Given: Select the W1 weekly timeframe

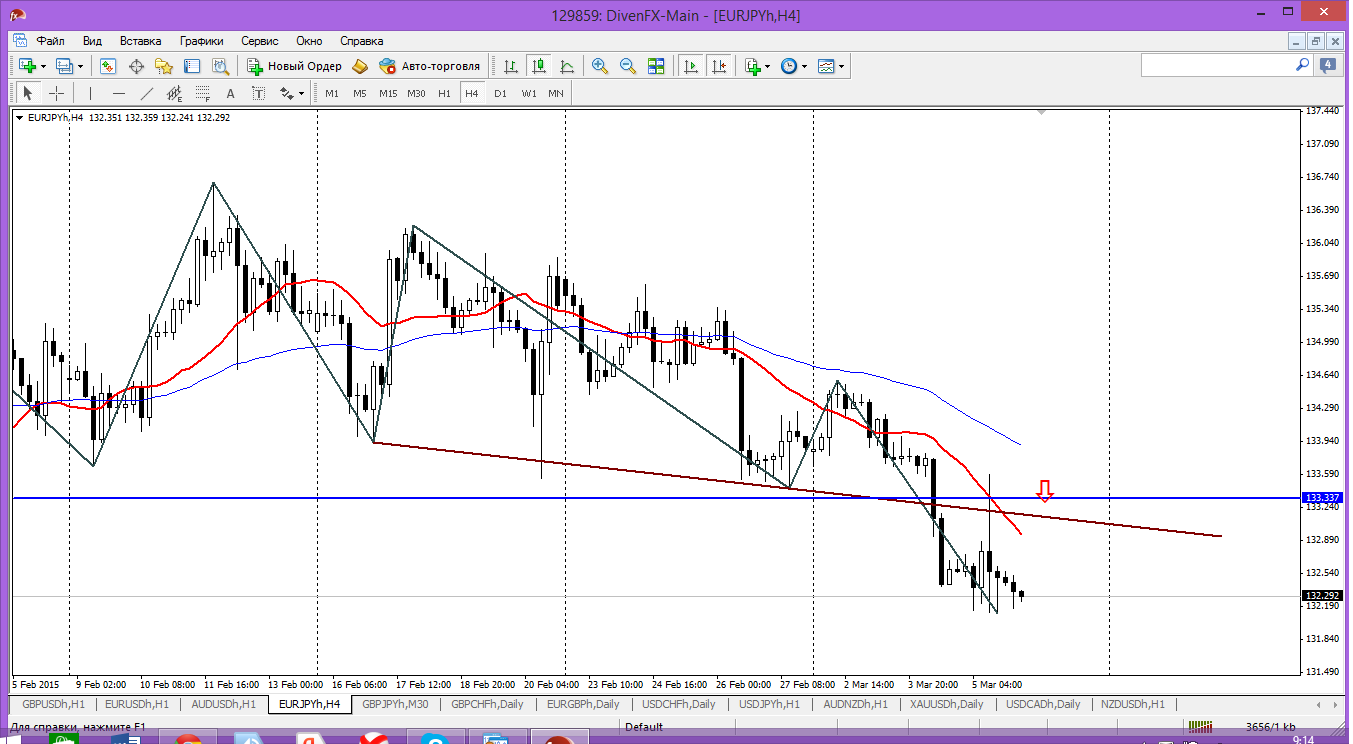Looking at the screenshot, I should coord(528,93).
